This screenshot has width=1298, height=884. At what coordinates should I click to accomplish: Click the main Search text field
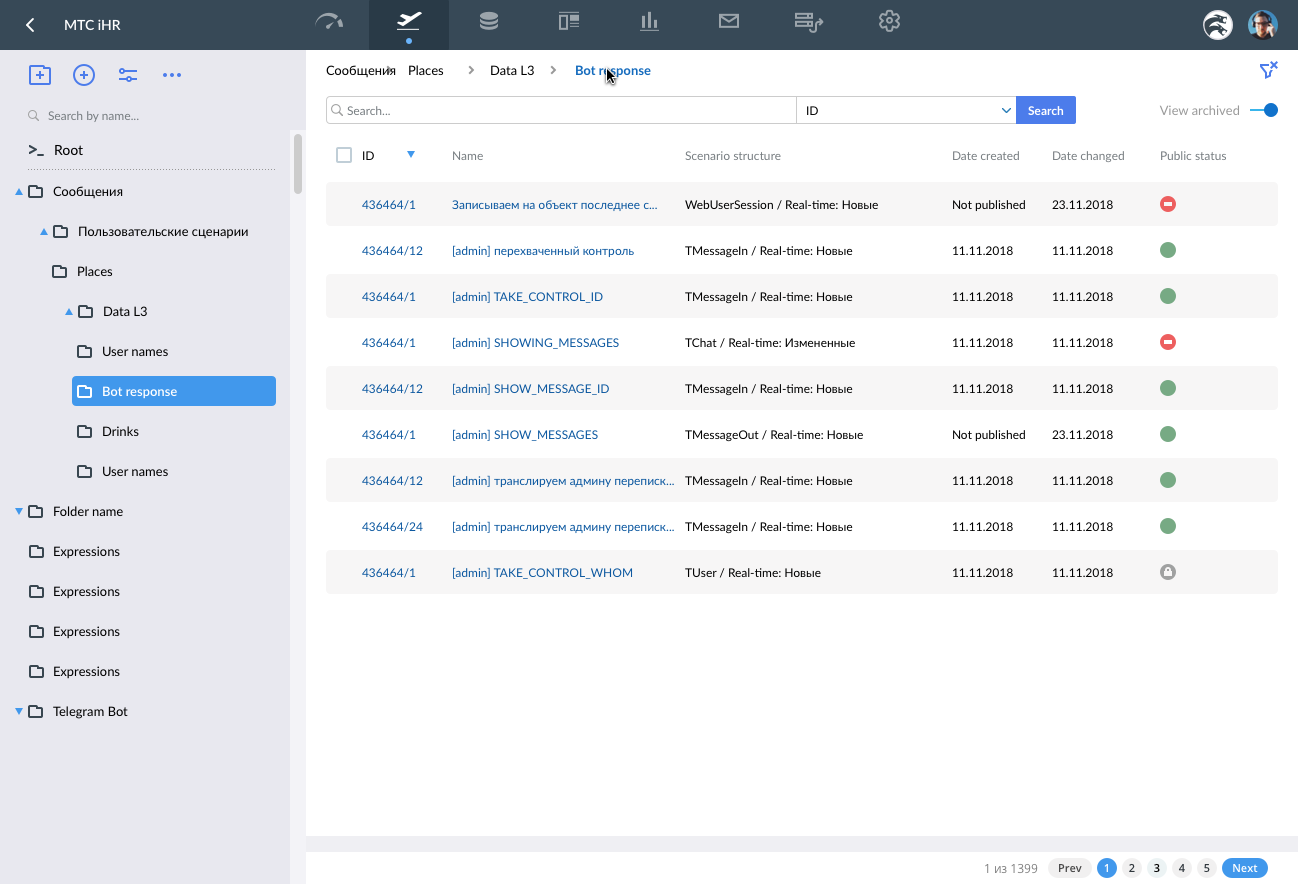(561, 110)
